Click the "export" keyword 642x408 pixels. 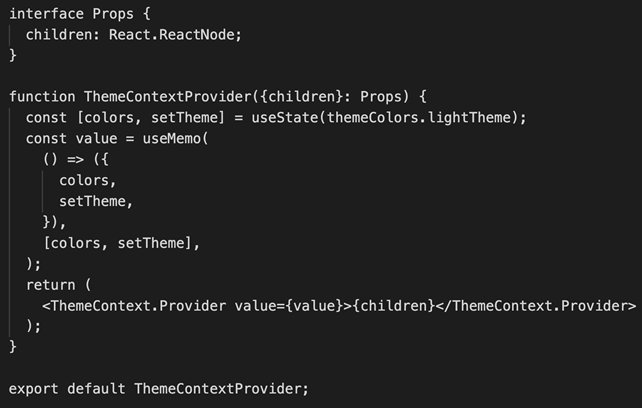33,387
